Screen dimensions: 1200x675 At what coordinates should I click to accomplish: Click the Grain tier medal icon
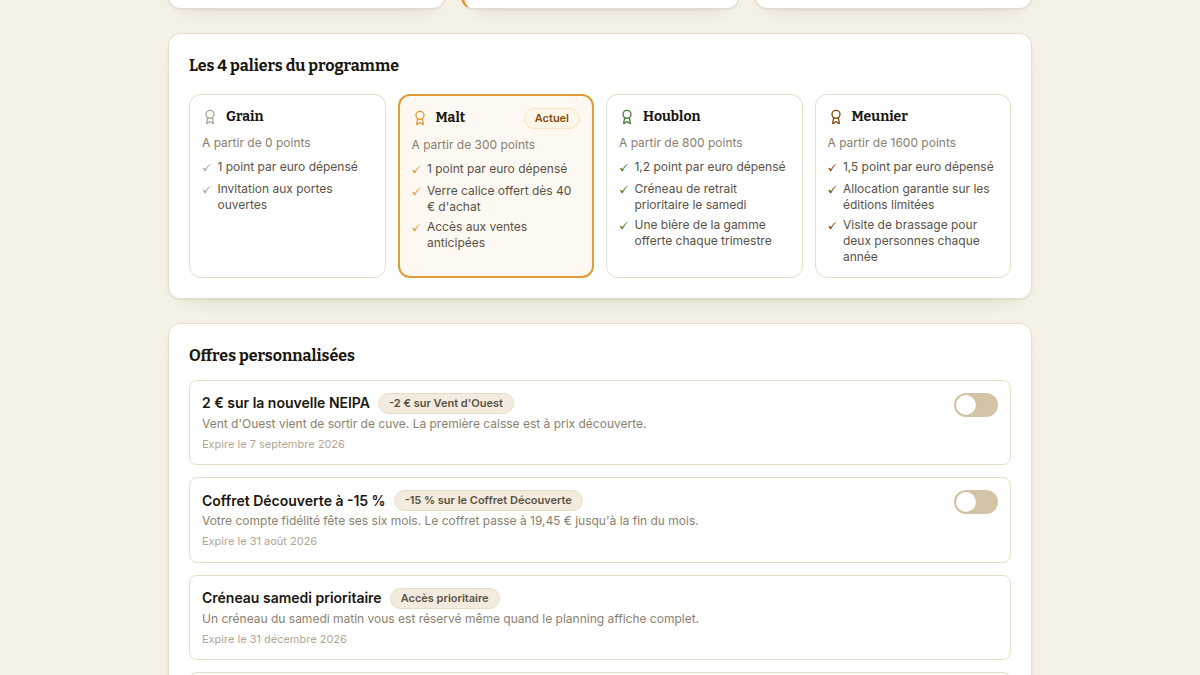pos(210,117)
